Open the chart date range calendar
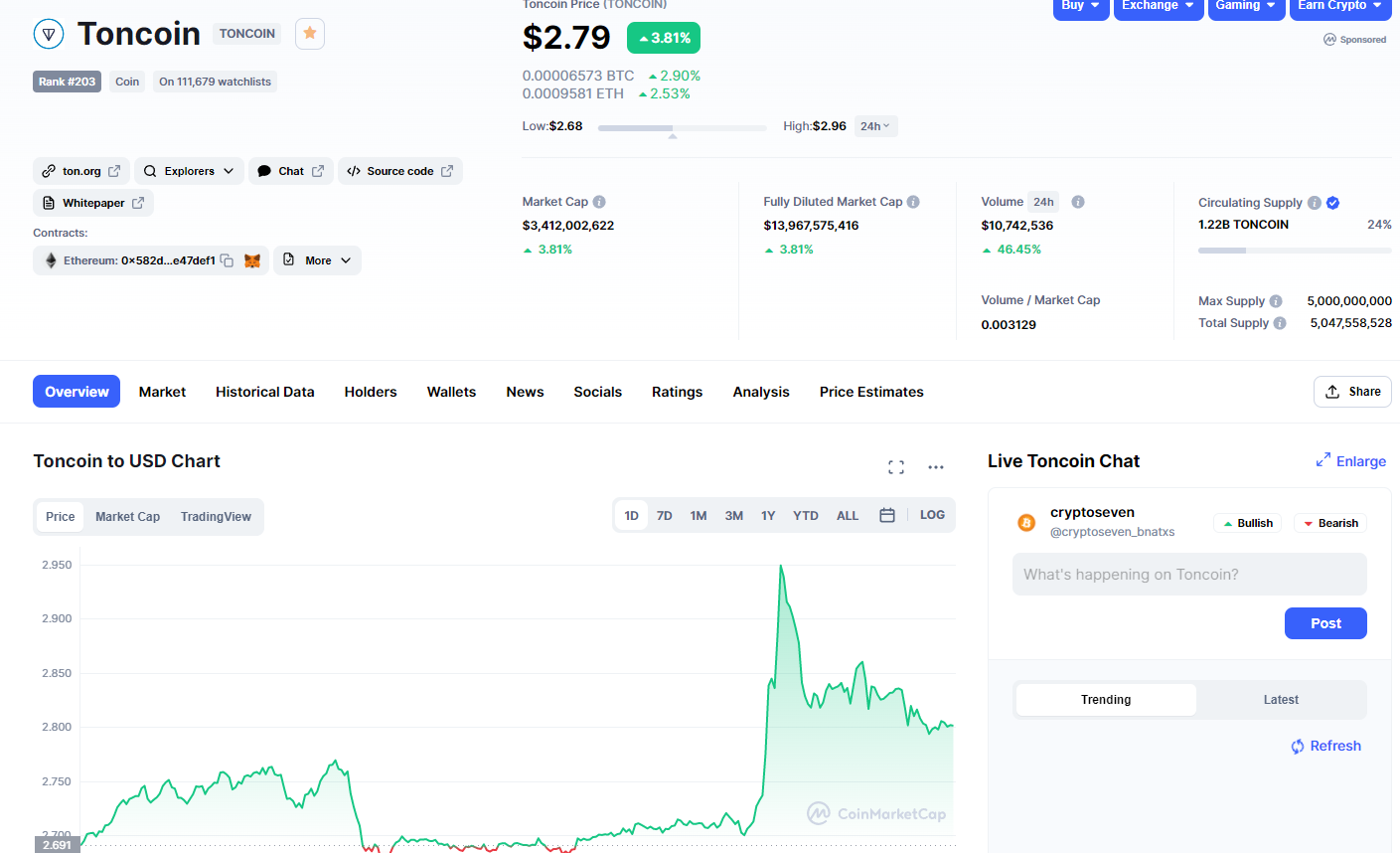Image resolution: width=1400 pixels, height=853 pixels. pyautogui.click(x=887, y=515)
